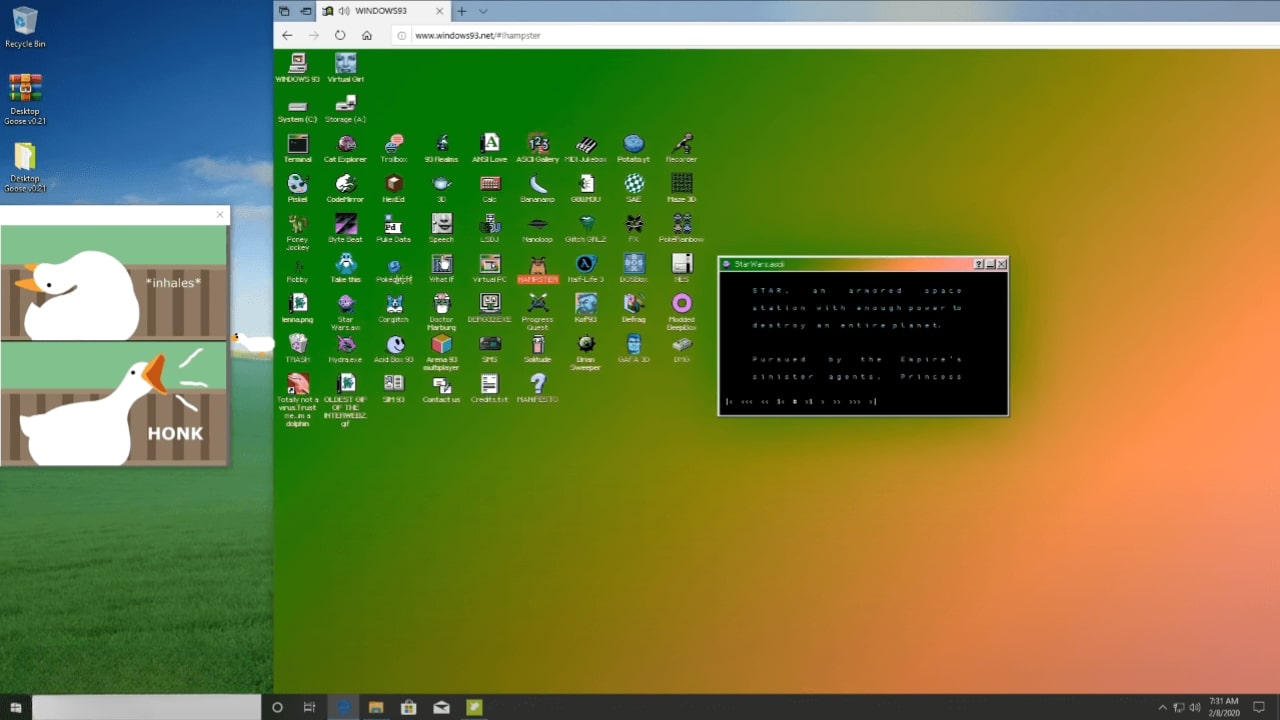Pause StarWars playback with the square symbol
1280x720 pixels.
tap(794, 402)
